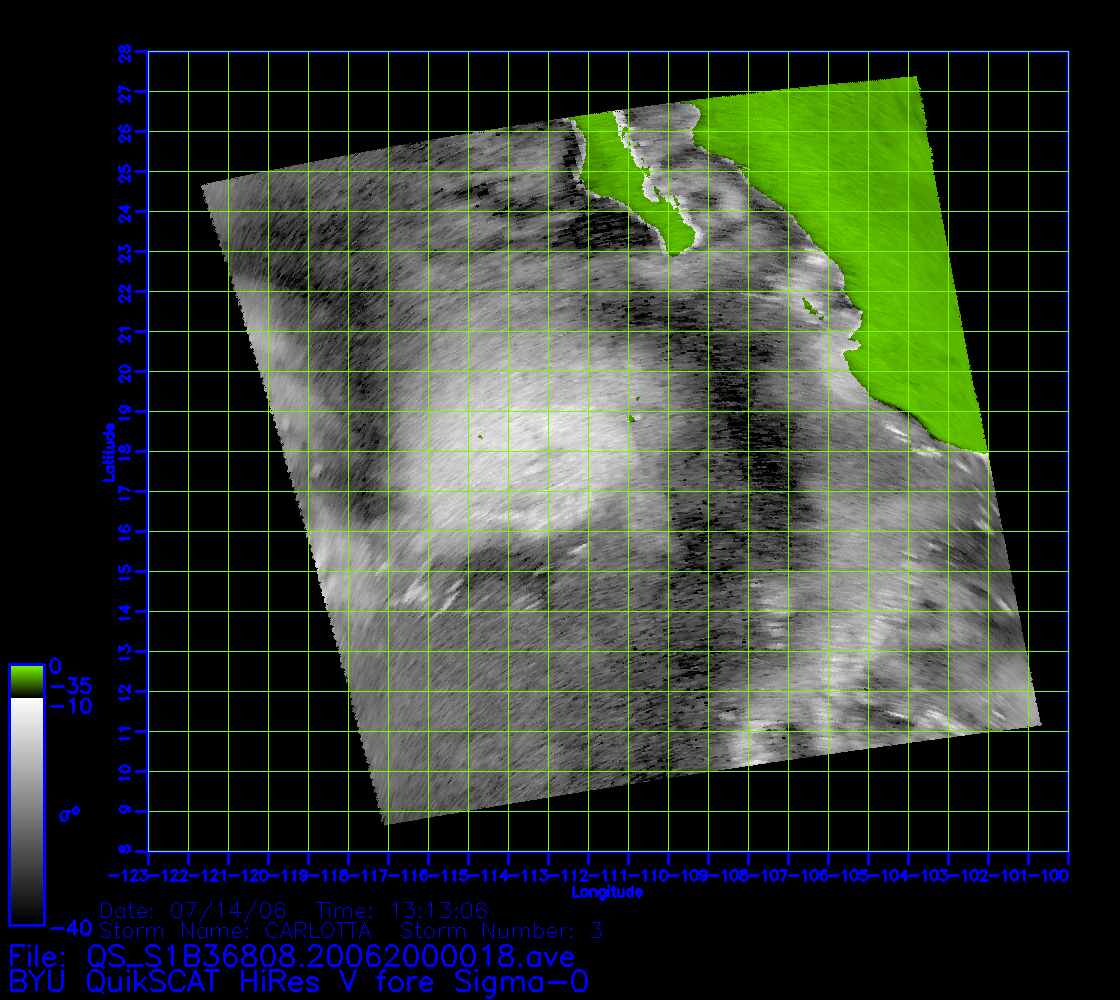1120x1000 pixels.
Task: Click the Longitude axis label
Action: (607, 891)
